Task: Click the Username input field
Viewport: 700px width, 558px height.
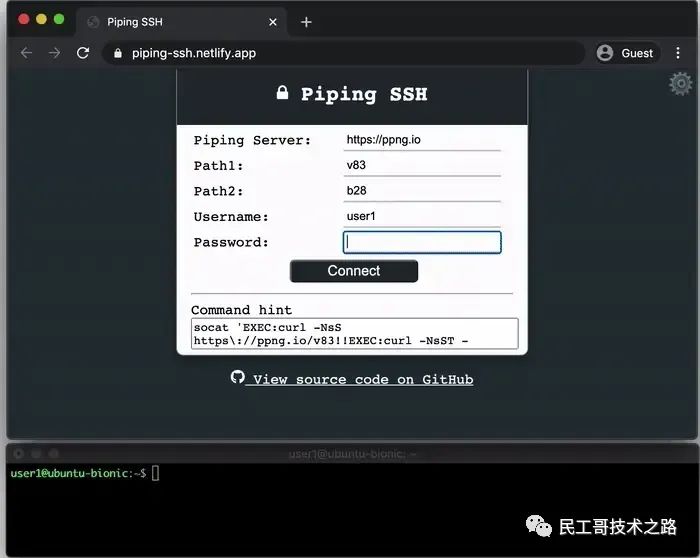Action: point(422,217)
